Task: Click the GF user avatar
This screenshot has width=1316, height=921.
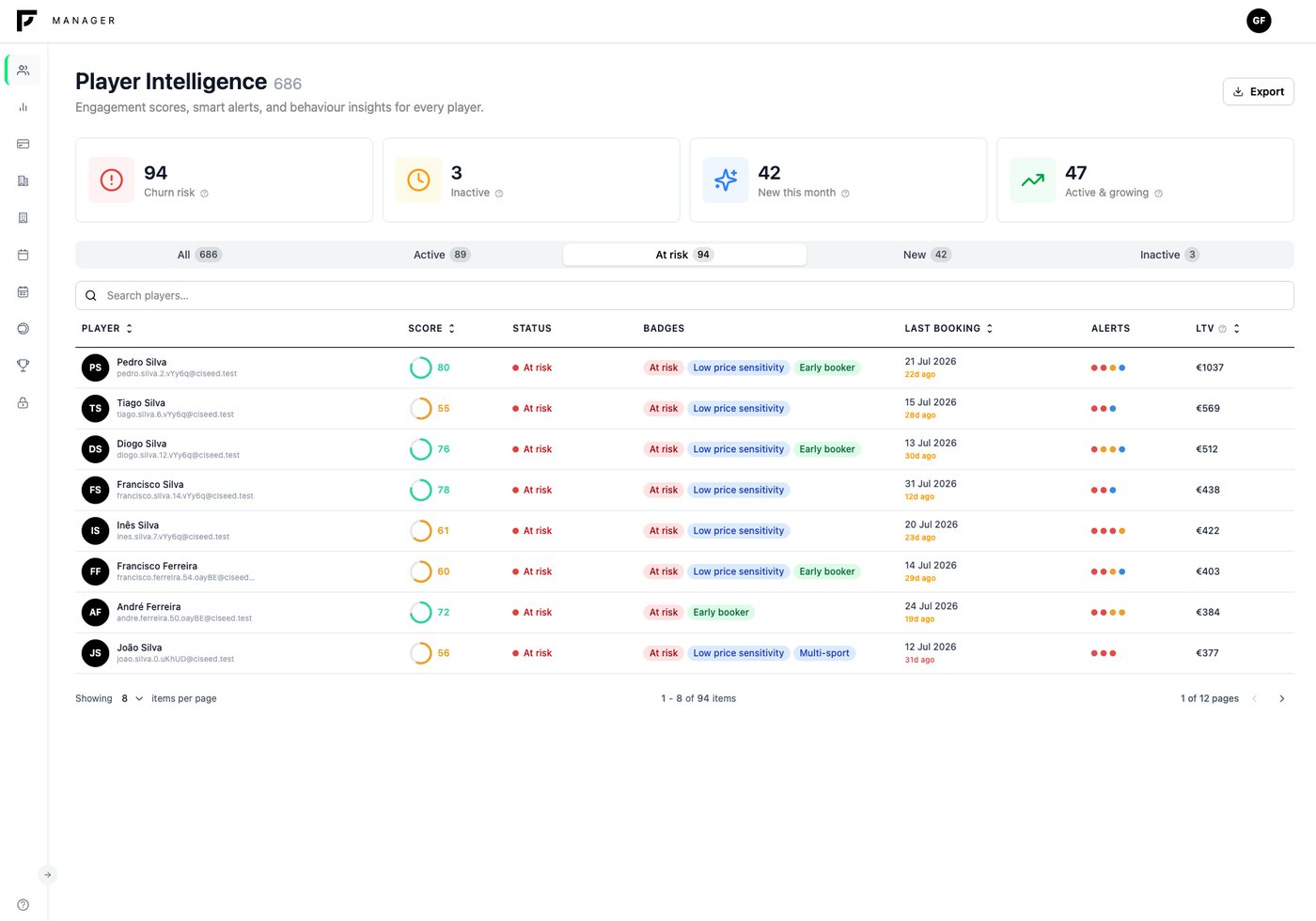Action: click(1259, 21)
